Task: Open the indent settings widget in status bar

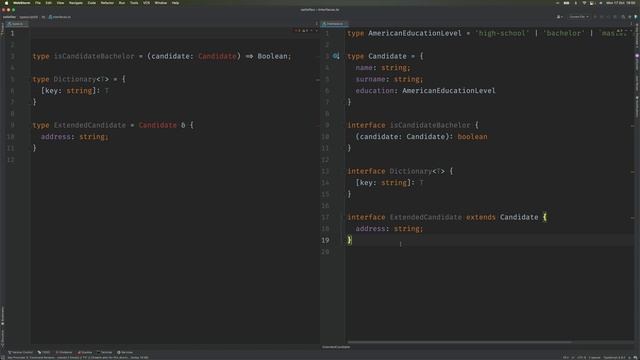Action: click(x=594, y=358)
